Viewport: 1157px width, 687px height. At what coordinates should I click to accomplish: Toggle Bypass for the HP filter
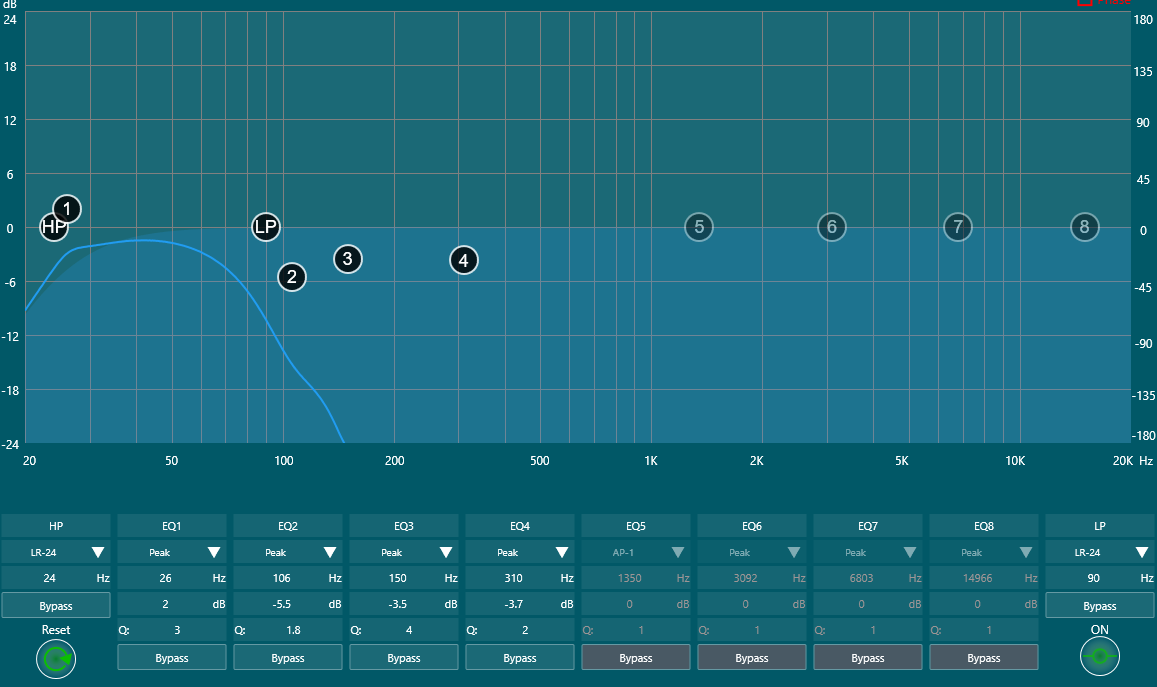click(x=56, y=606)
